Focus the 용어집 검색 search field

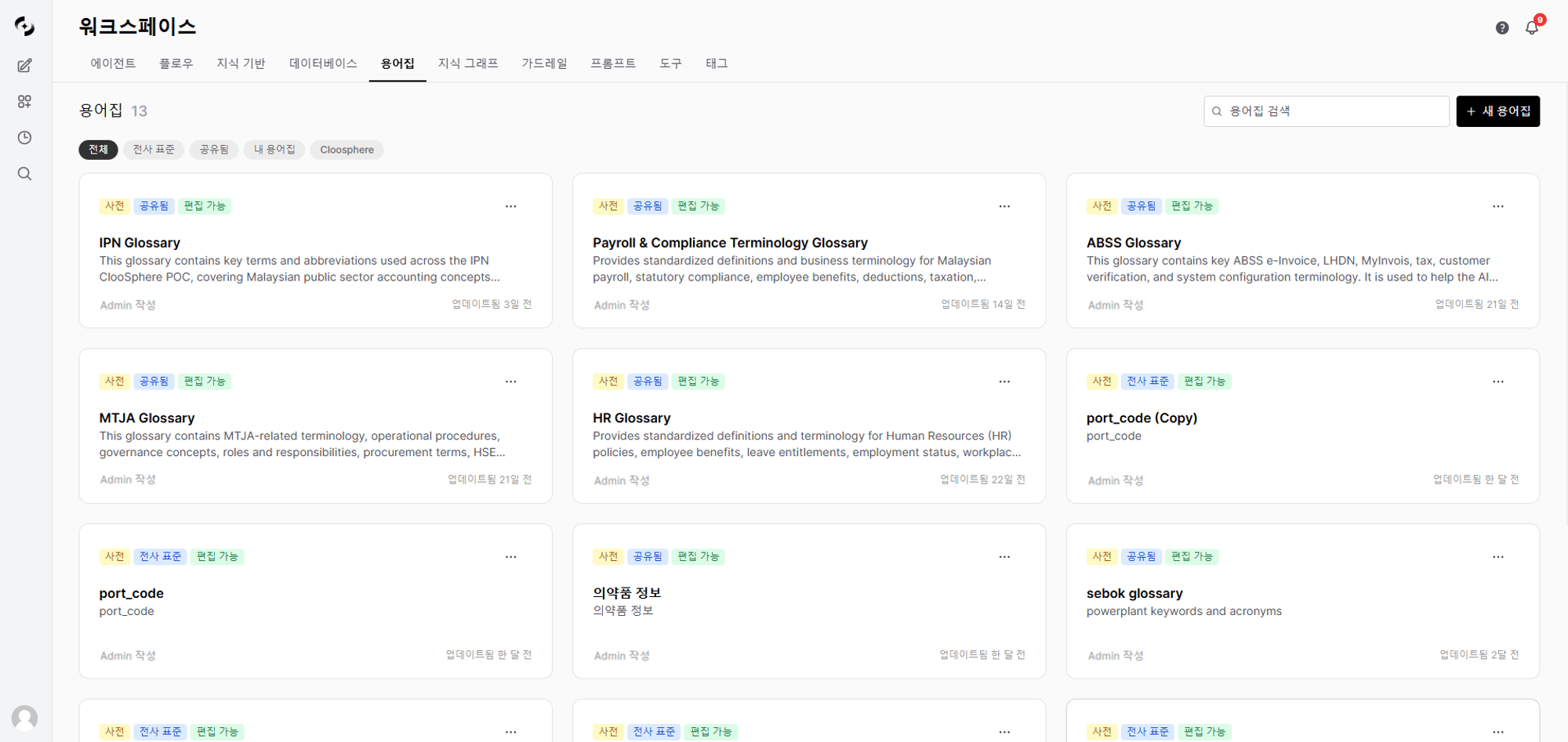tap(1327, 111)
